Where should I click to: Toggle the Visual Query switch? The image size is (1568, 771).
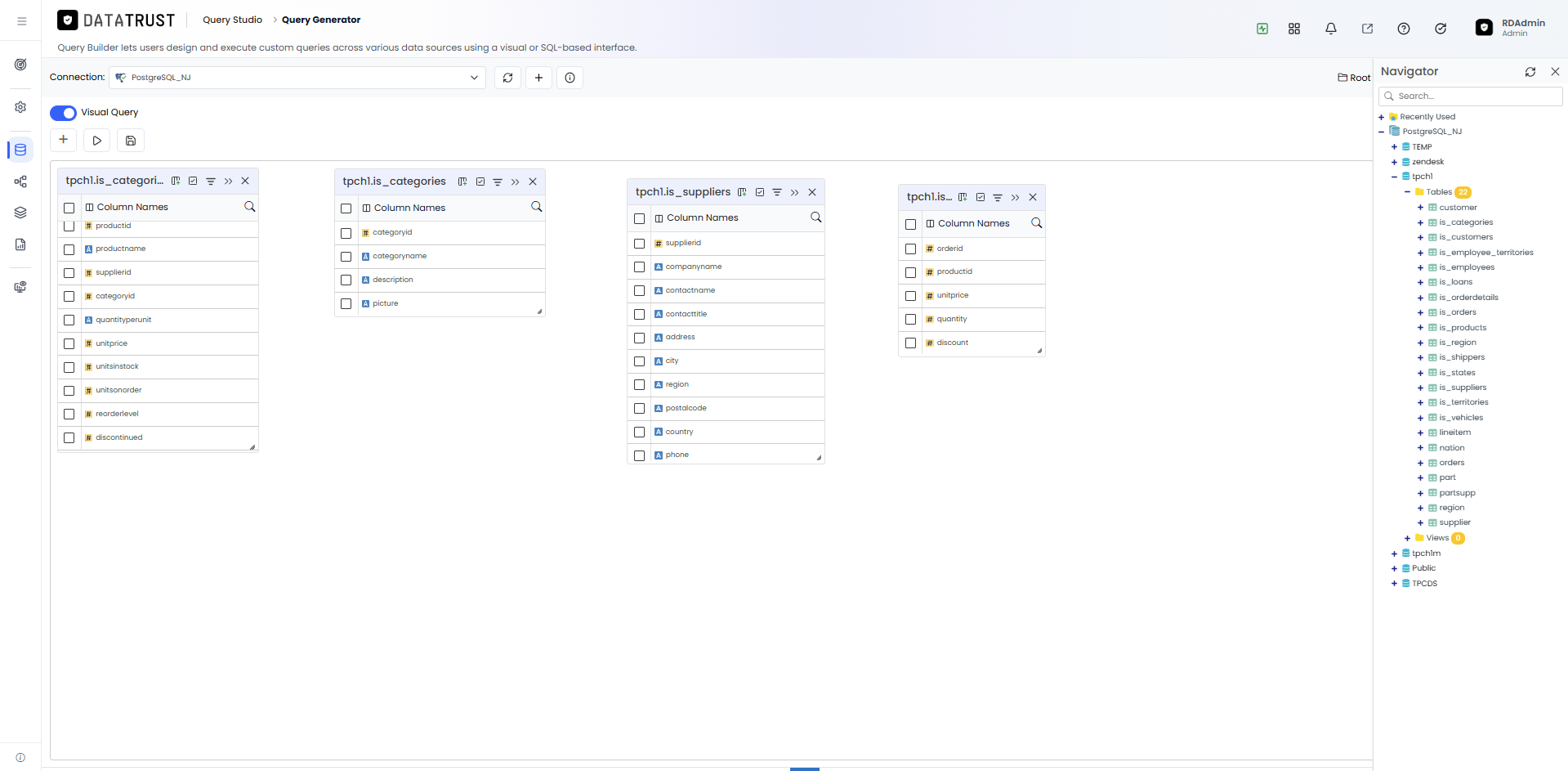[x=63, y=113]
